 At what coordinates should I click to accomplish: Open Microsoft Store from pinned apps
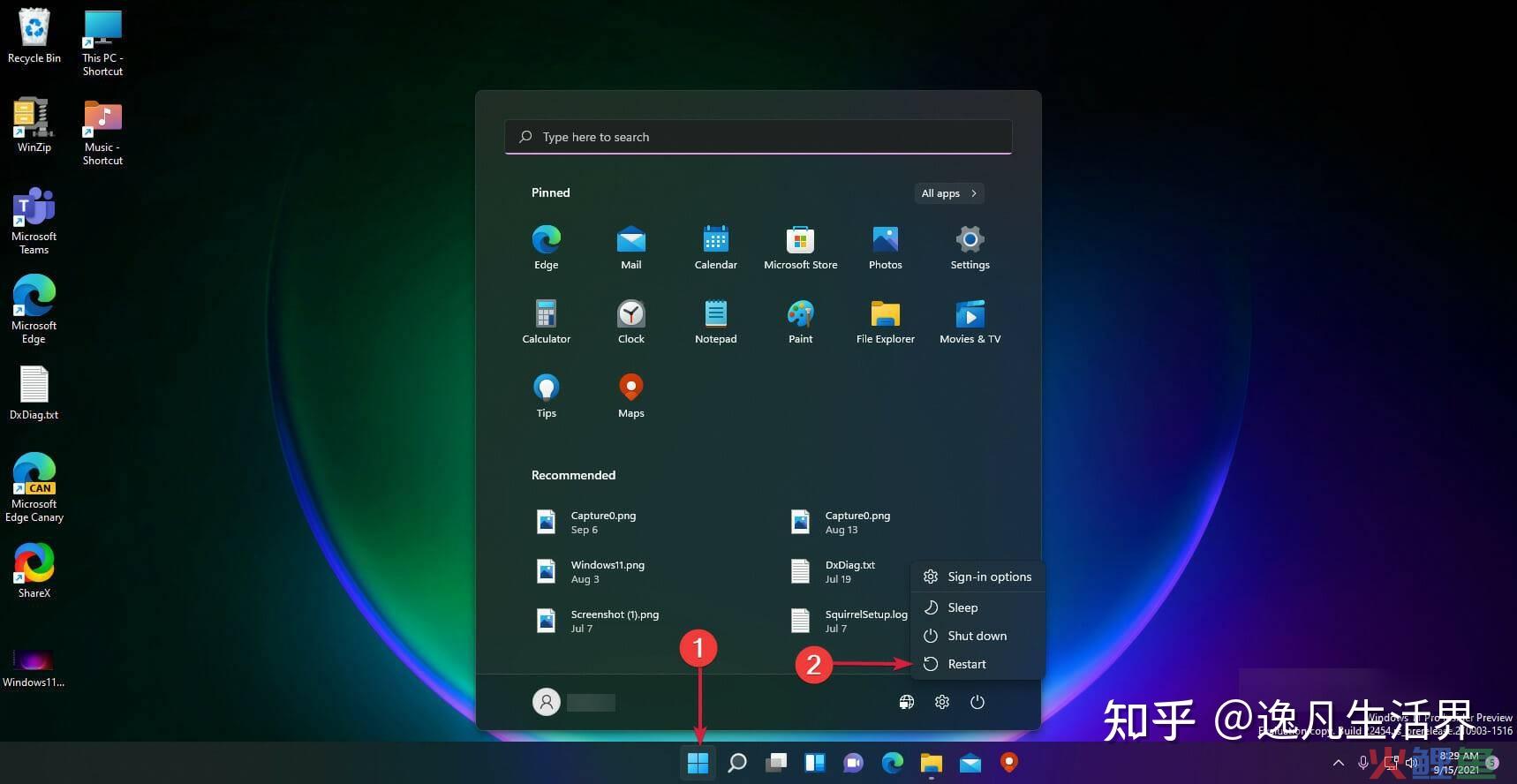click(x=800, y=247)
